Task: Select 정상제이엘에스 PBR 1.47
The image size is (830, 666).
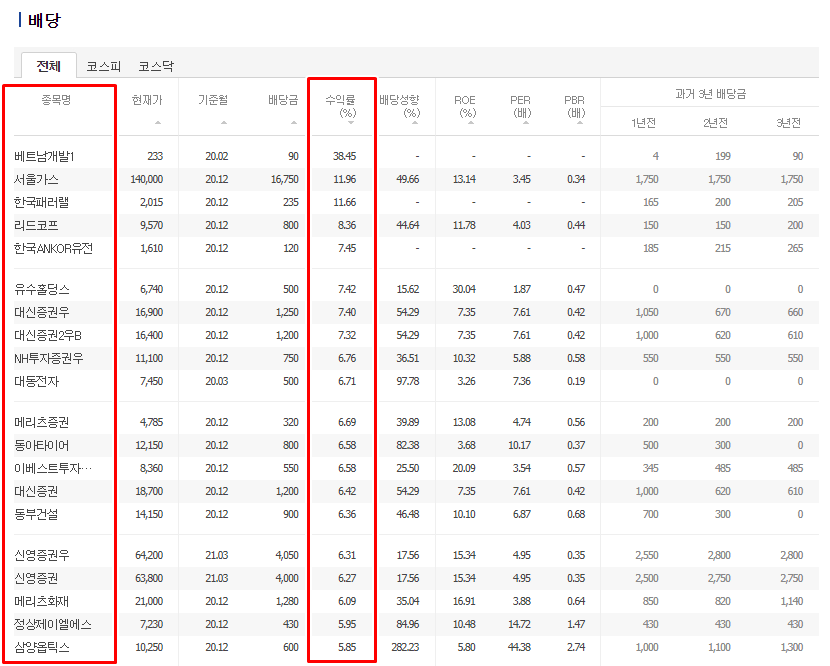Action: pyautogui.click(x=576, y=624)
